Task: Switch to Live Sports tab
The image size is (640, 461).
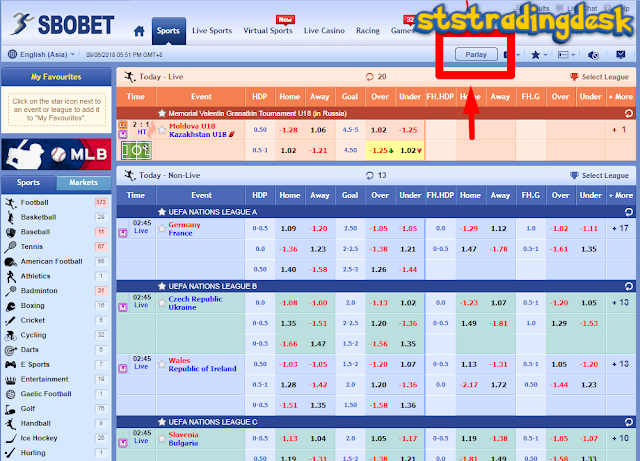Action: click(212, 31)
